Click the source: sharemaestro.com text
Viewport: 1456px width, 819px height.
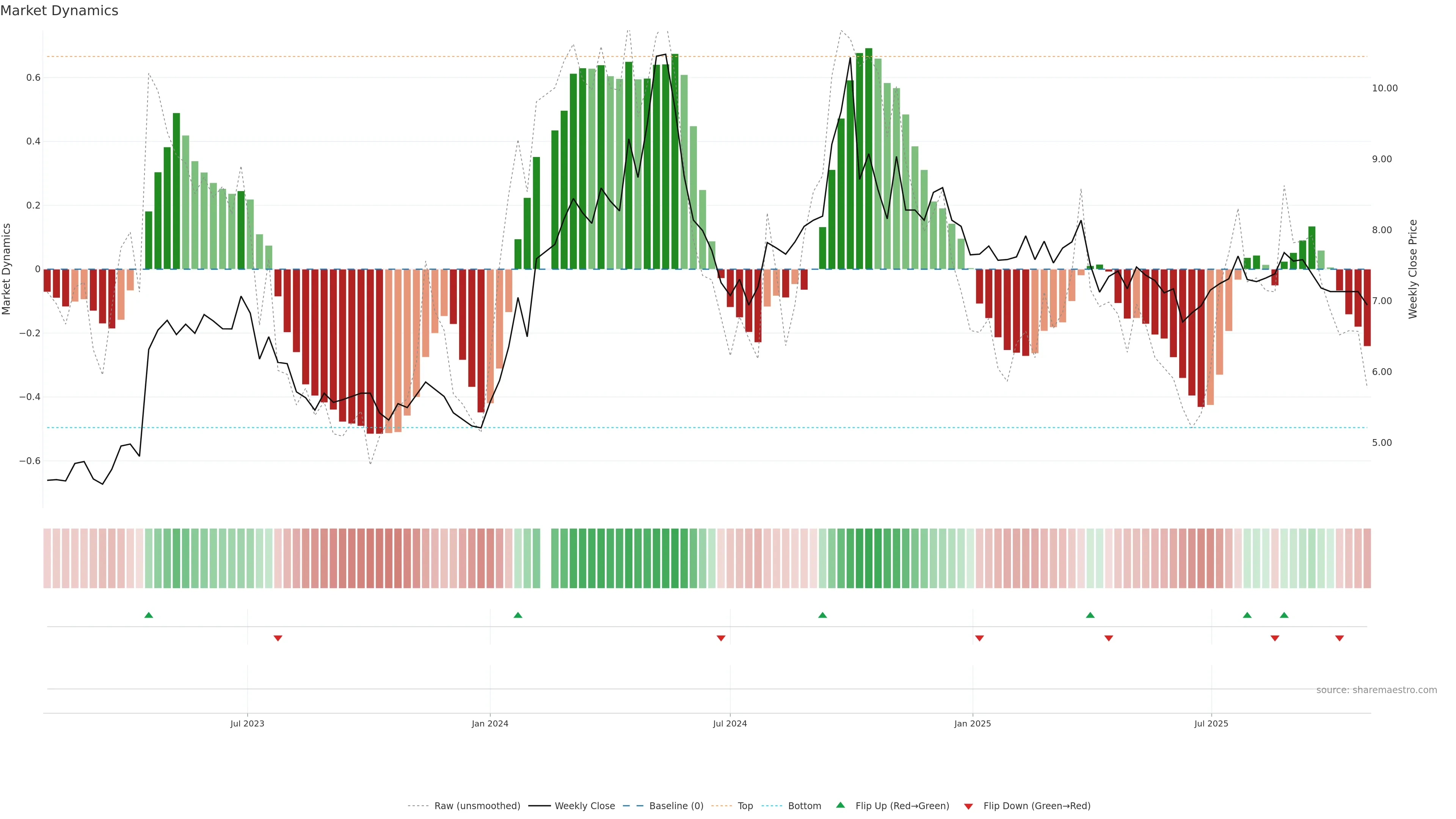pos(1376,690)
